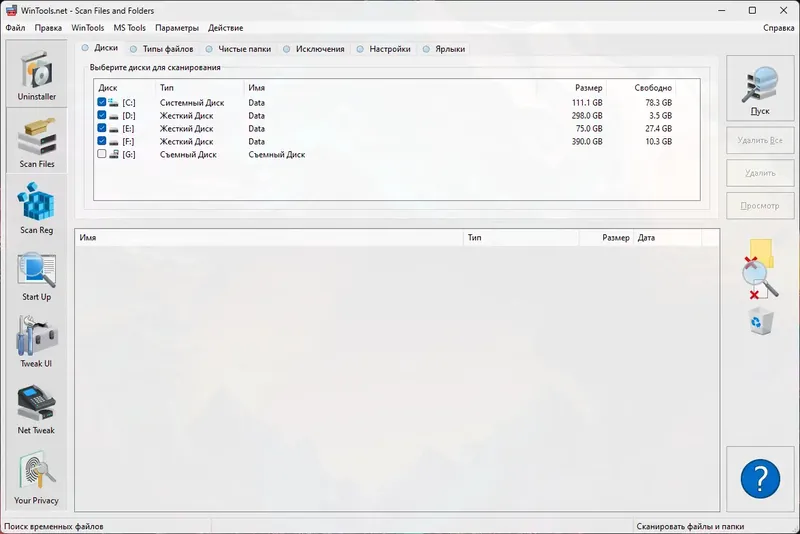The image size is (800, 534).
Task: Uncheck the [F:] drive checkbox
Action: (102, 141)
